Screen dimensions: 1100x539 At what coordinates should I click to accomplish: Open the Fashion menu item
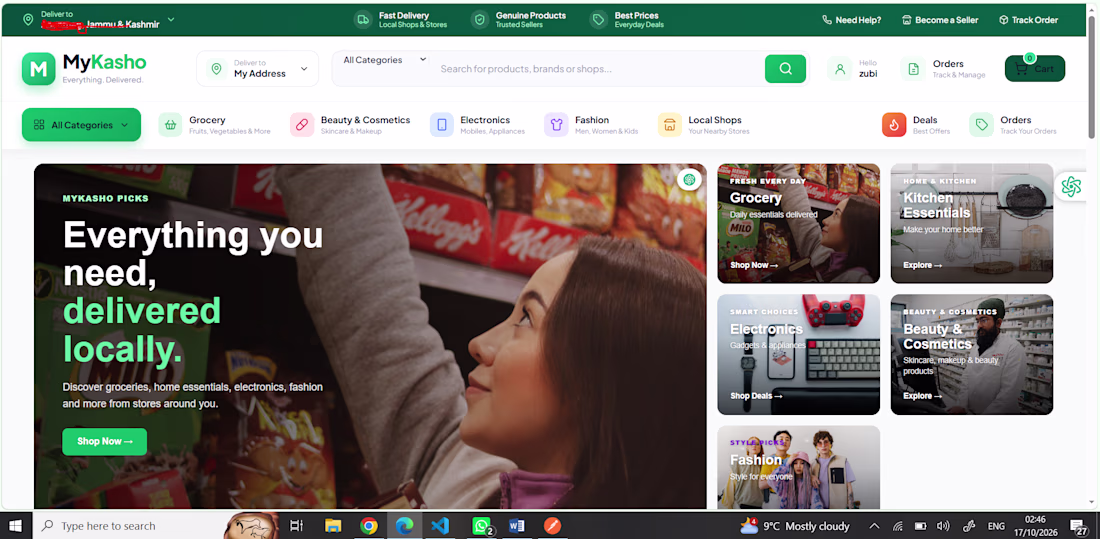coord(591,125)
